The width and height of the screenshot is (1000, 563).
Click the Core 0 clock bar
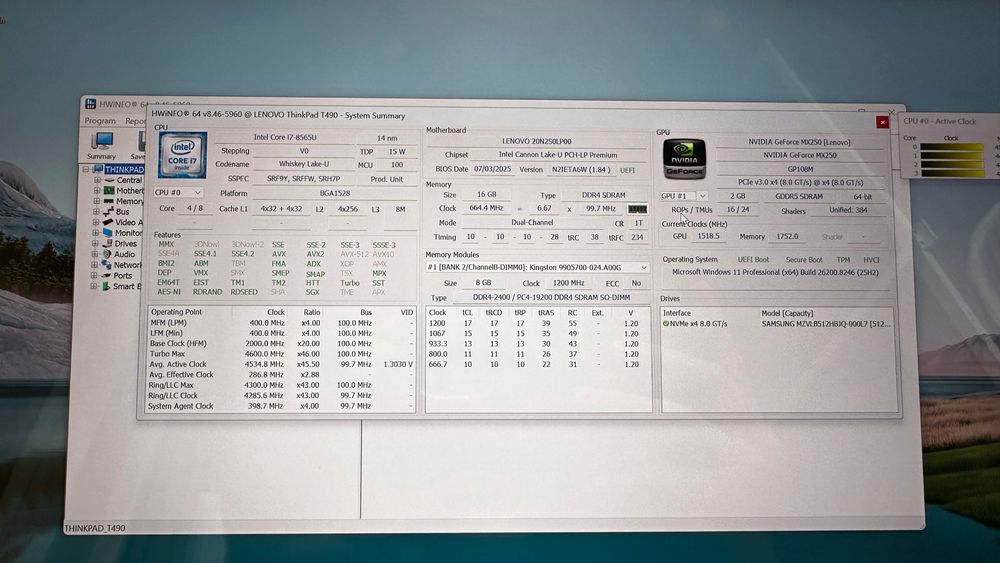click(x=952, y=147)
